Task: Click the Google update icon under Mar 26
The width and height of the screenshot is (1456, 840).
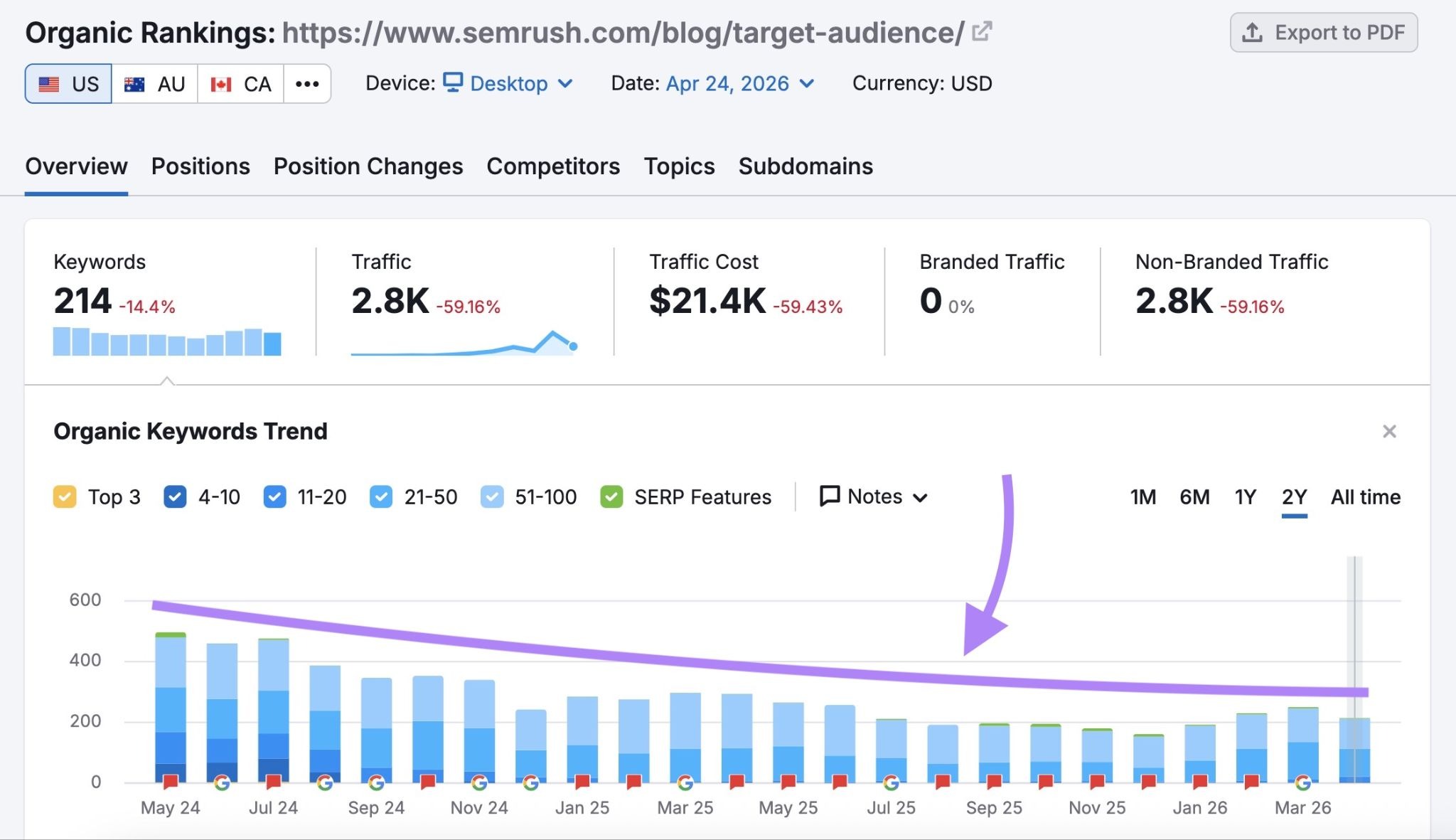Action: (1303, 782)
